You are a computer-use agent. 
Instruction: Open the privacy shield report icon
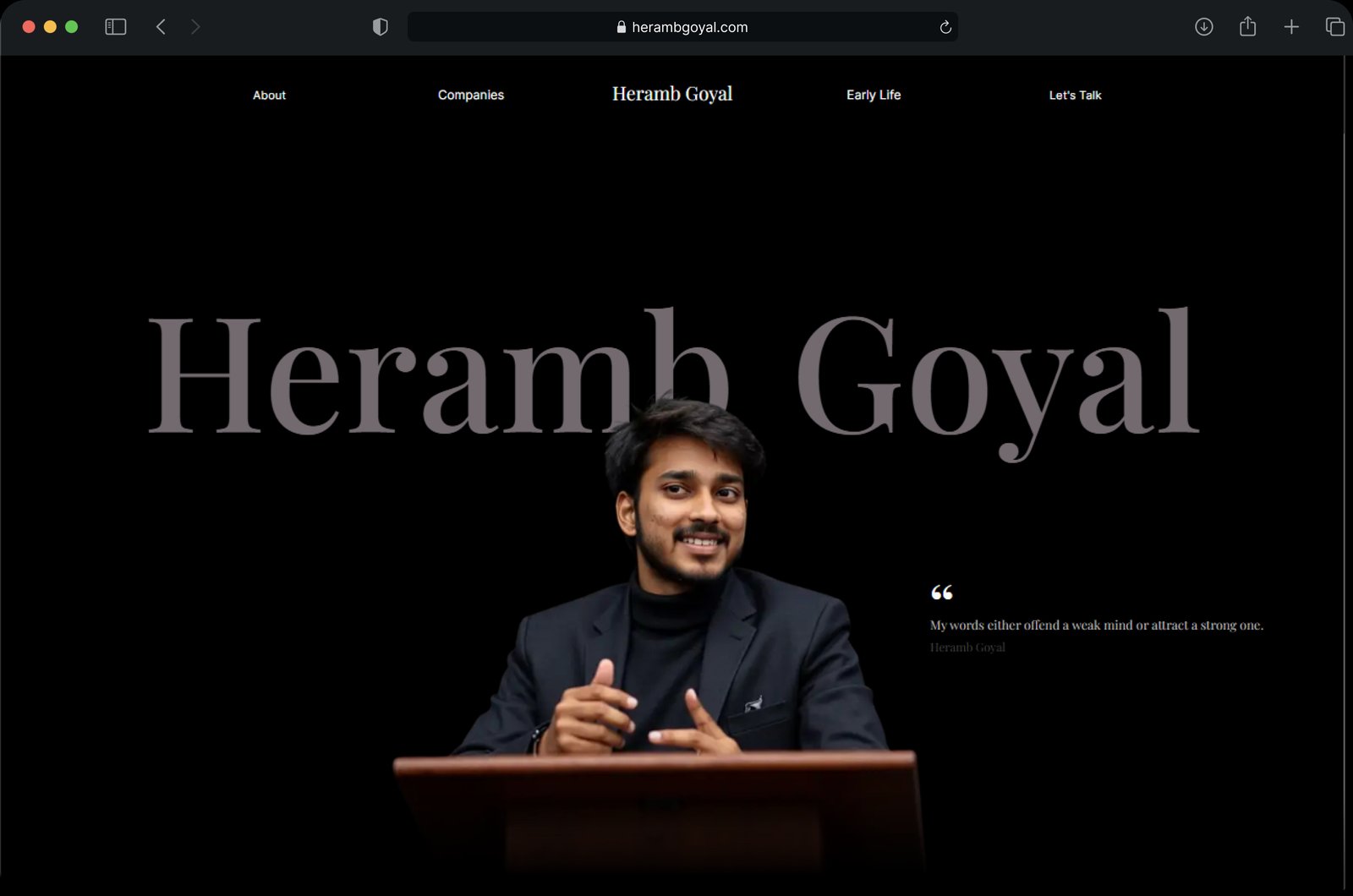click(x=381, y=27)
